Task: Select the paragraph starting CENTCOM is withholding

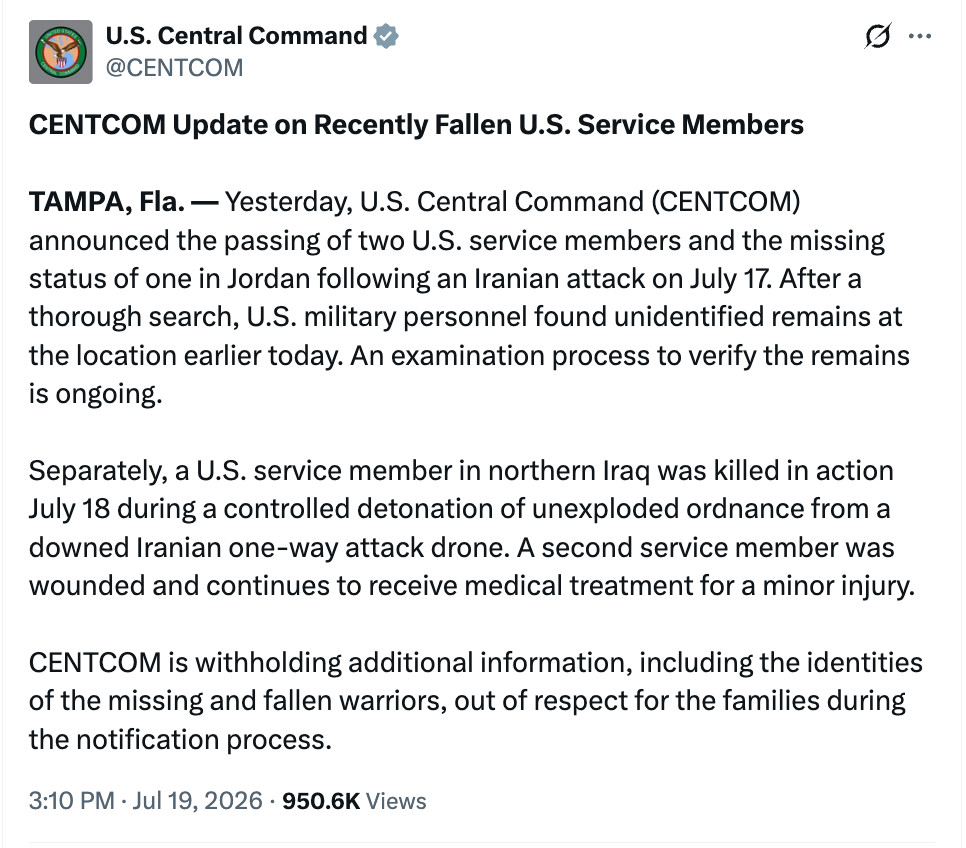Action: click(476, 701)
